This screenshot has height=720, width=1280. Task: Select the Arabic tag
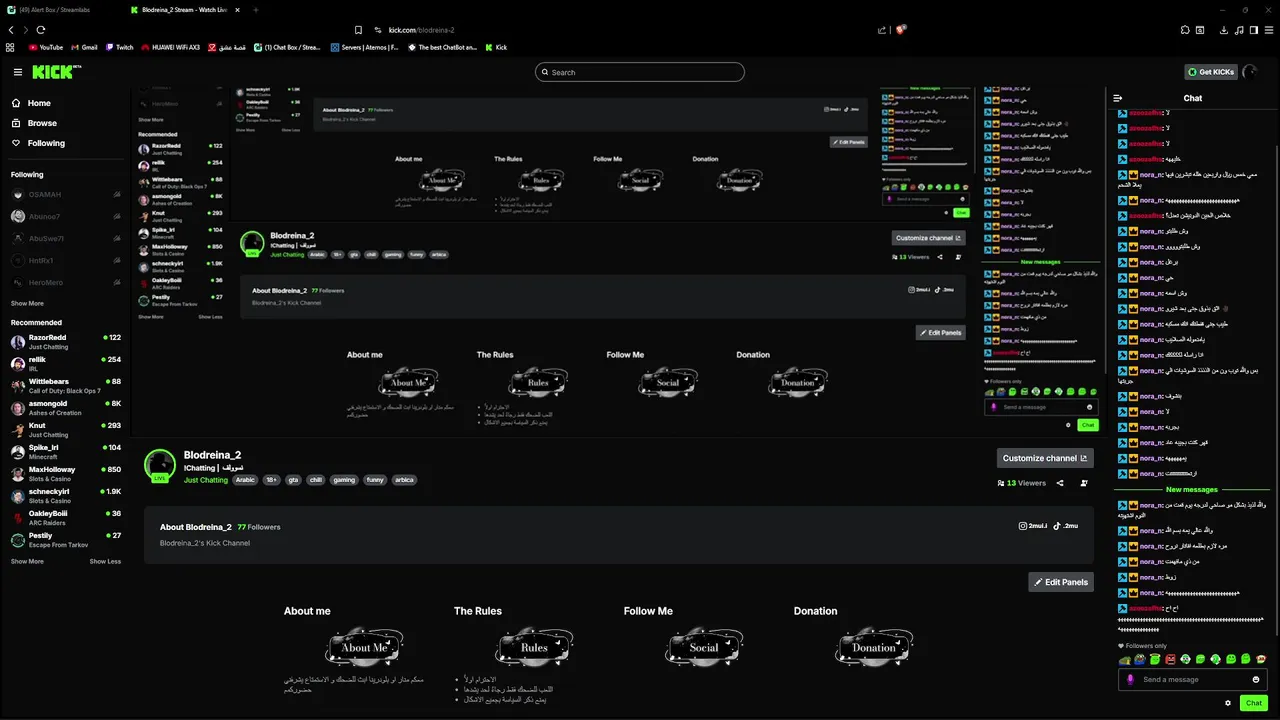coord(246,480)
